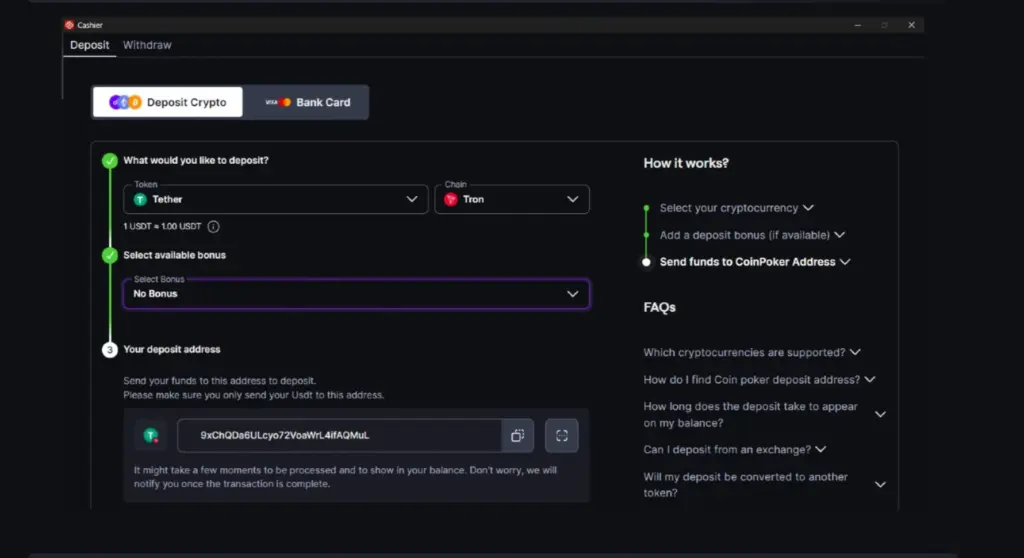The width and height of the screenshot is (1024, 558).
Task: Copy the deposit address with copy icon
Action: tap(518, 436)
